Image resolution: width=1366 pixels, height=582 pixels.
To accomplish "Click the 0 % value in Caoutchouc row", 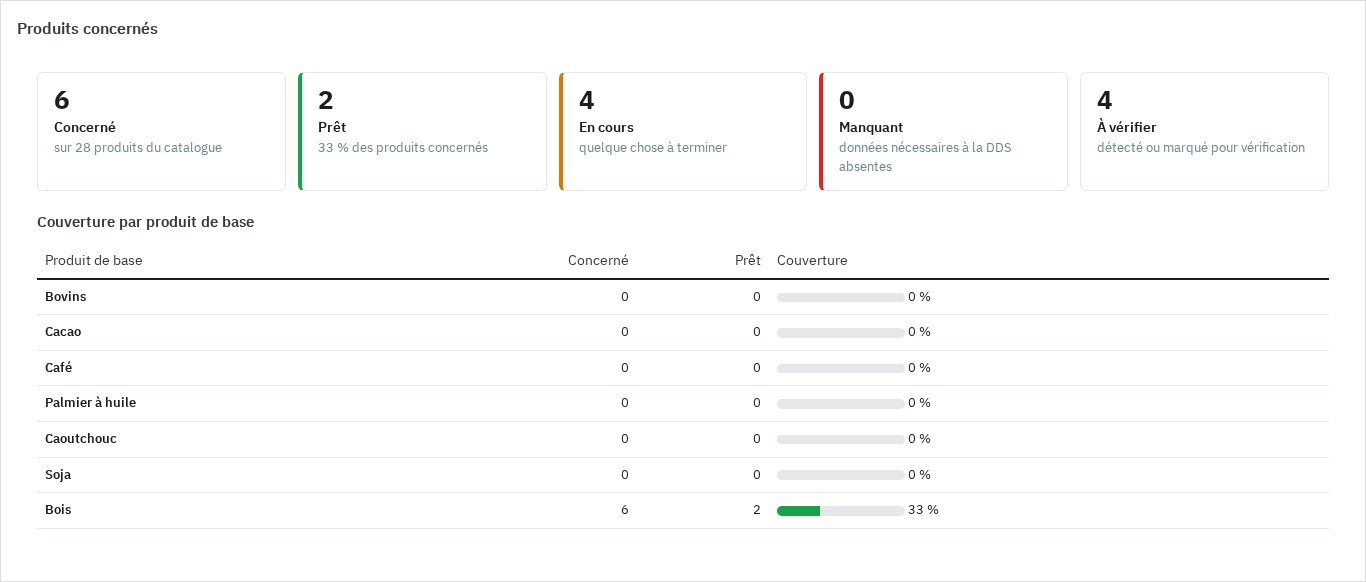I will coord(919,439).
